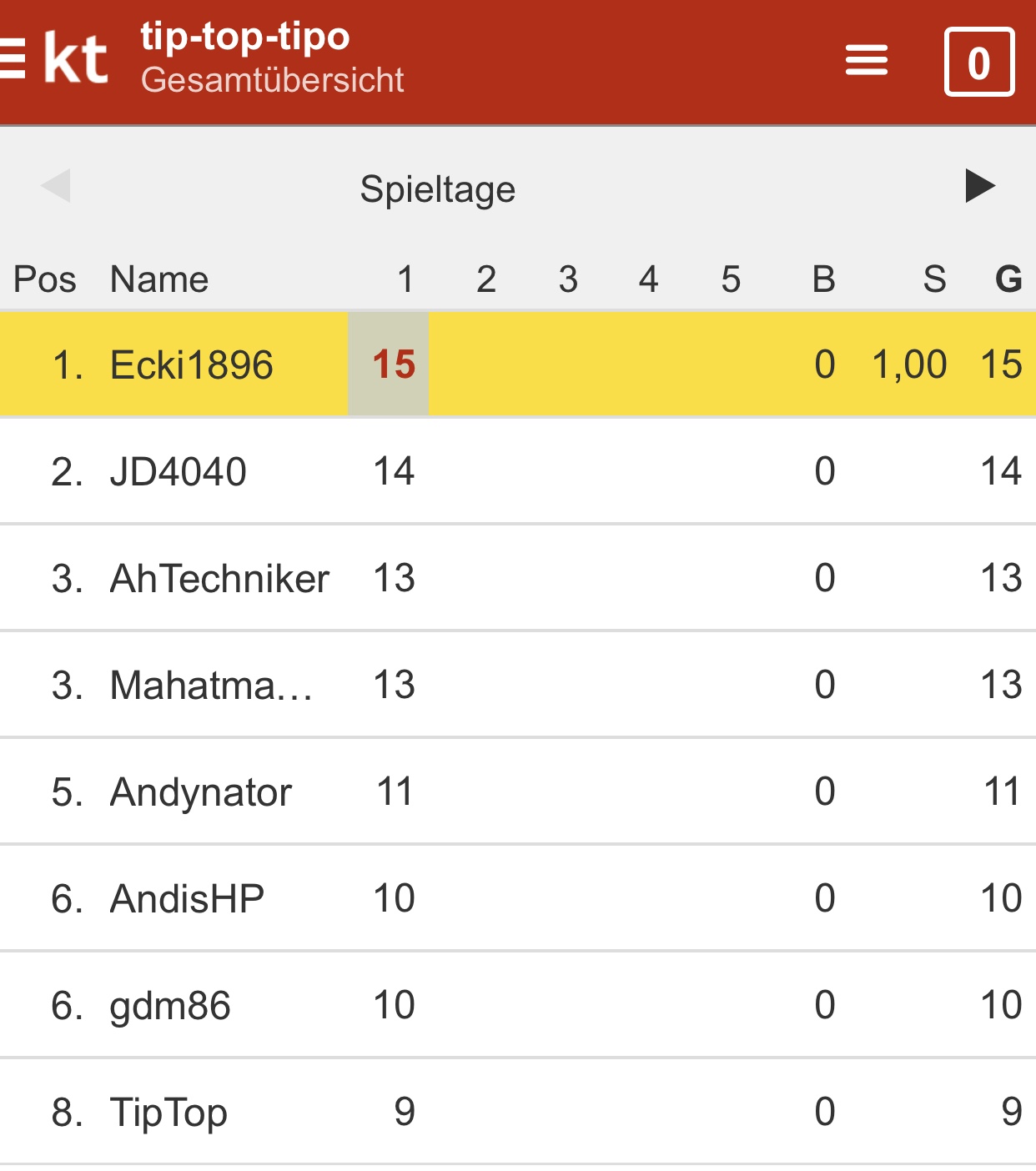This screenshot has height=1171, width=1036.
Task: Open player AhTechniker's profile row
Action: [x=219, y=579]
